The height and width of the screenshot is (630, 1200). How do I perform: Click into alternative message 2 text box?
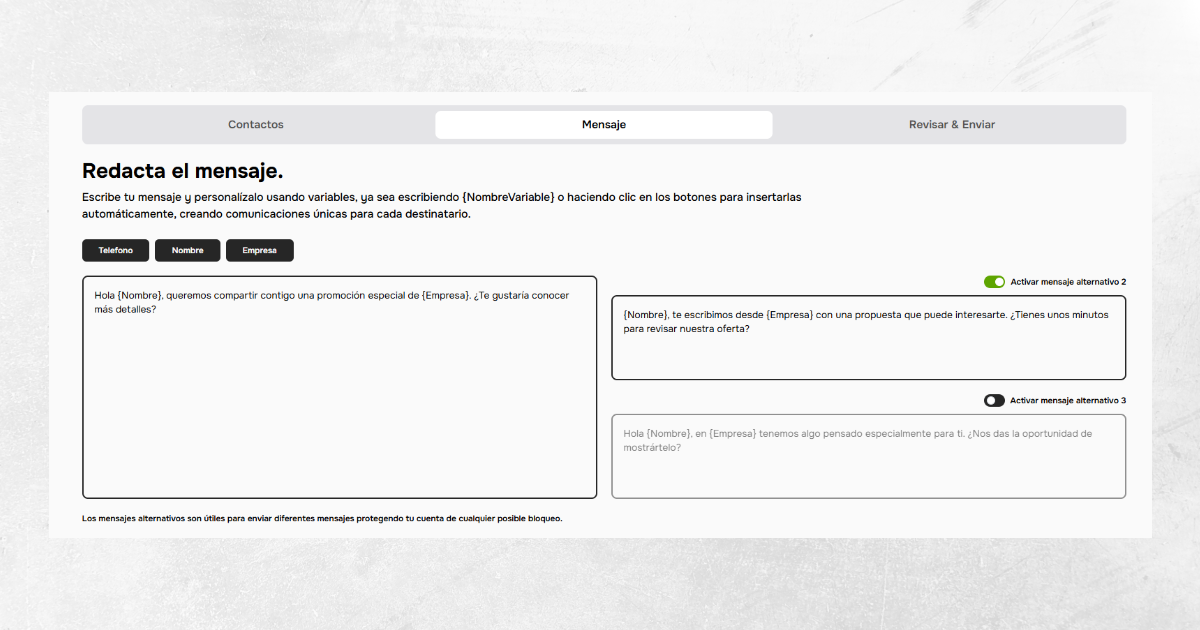pos(868,352)
